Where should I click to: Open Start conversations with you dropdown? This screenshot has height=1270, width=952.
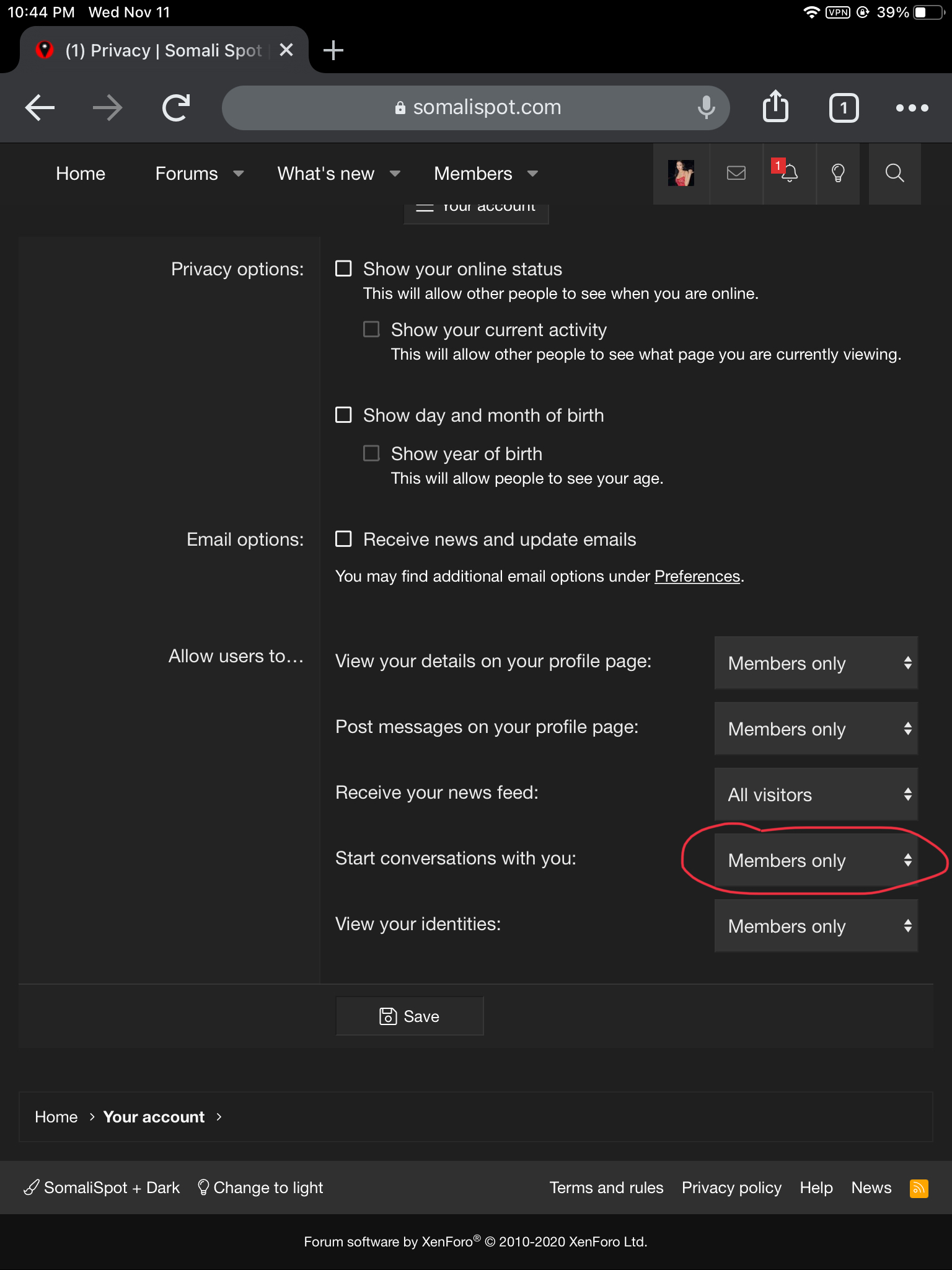click(x=816, y=860)
